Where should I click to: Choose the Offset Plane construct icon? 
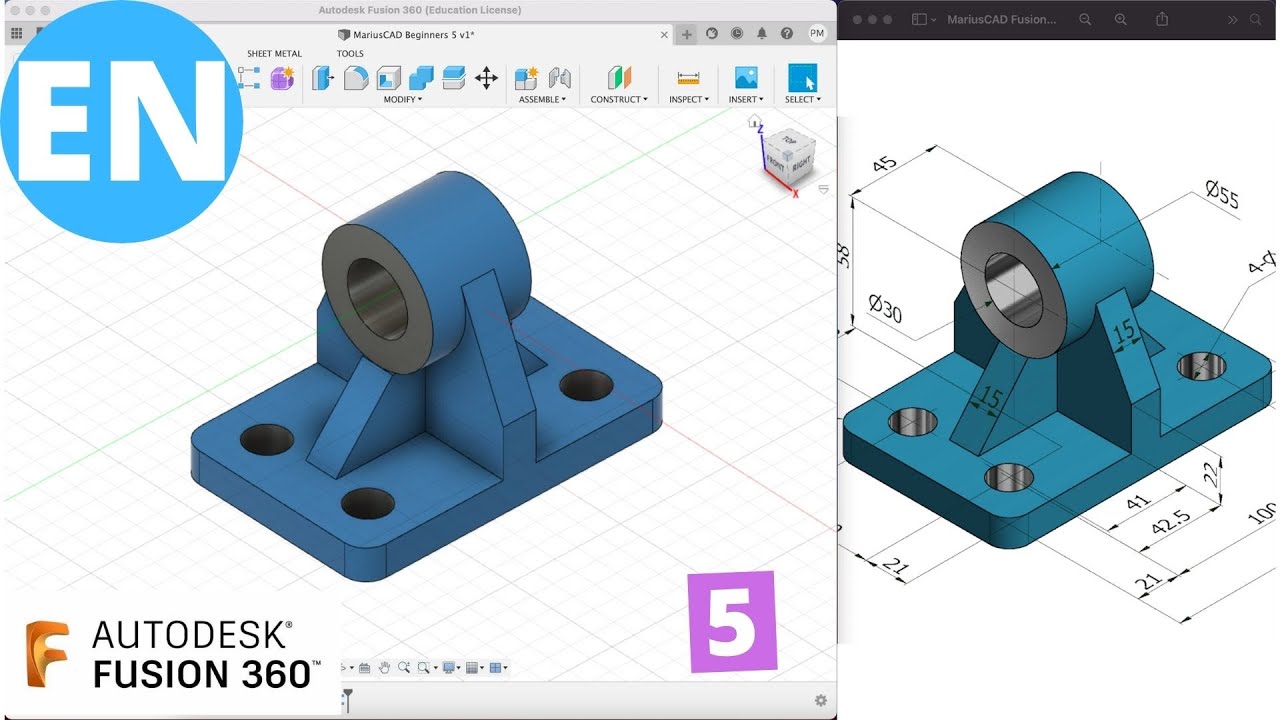click(619, 78)
